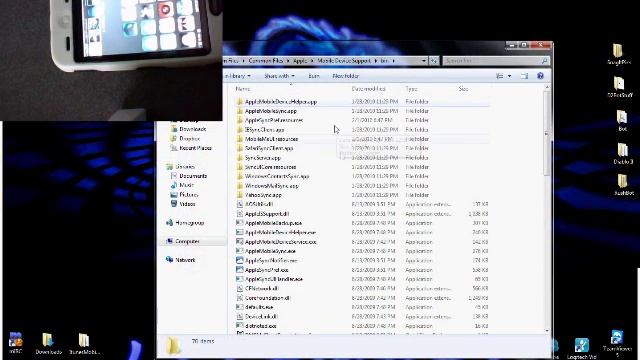The image size is (640, 360).
Task: Select the AppleSyncUIHandler.exe file name
Action: point(274,279)
